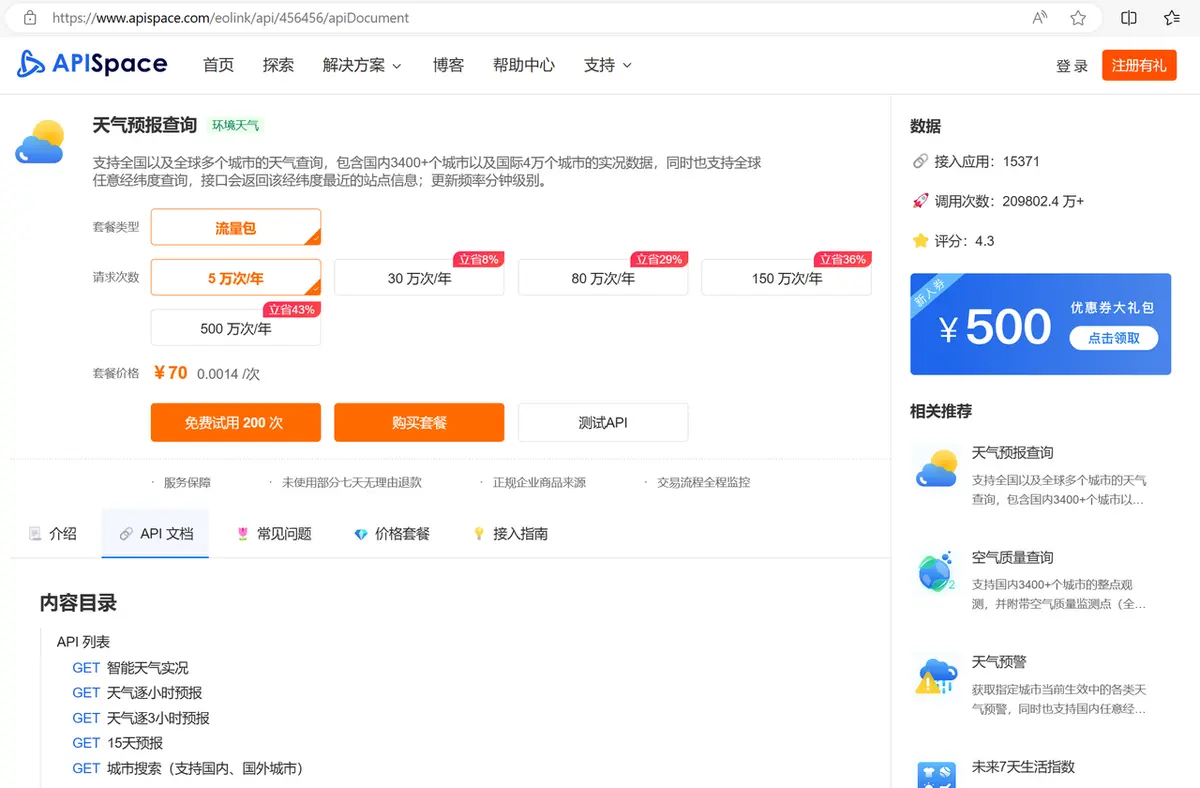The width and height of the screenshot is (1200, 788).
Task: Switch to the 介绍 tab
Action: click(x=53, y=534)
